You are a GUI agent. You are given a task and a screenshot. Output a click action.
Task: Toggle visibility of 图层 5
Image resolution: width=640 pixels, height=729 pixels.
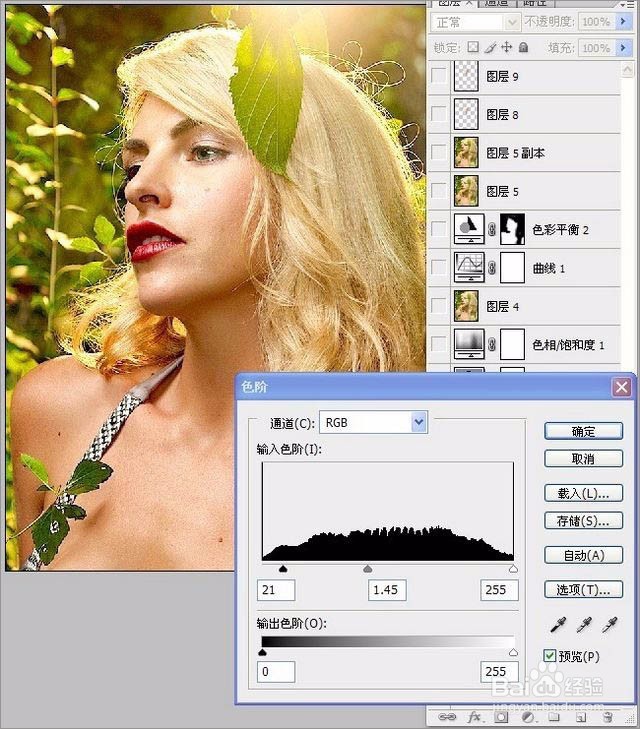click(438, 191)
